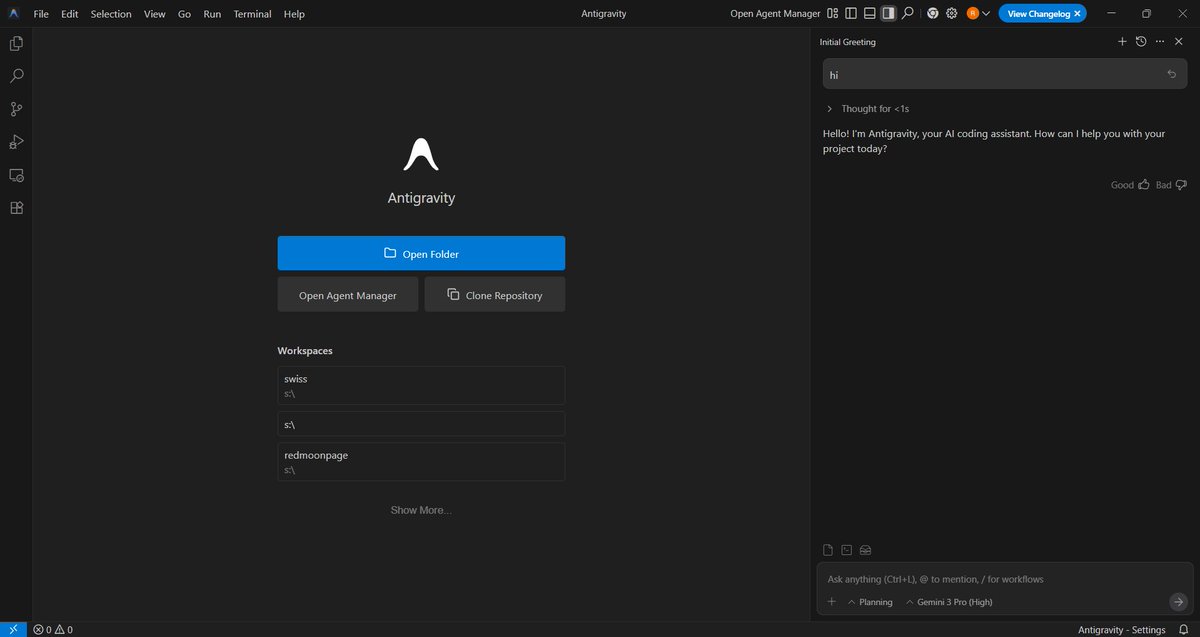The width and height of the screenshot is (1200, 637).
Task: Click the Clone Repository button
Action: 495,295
